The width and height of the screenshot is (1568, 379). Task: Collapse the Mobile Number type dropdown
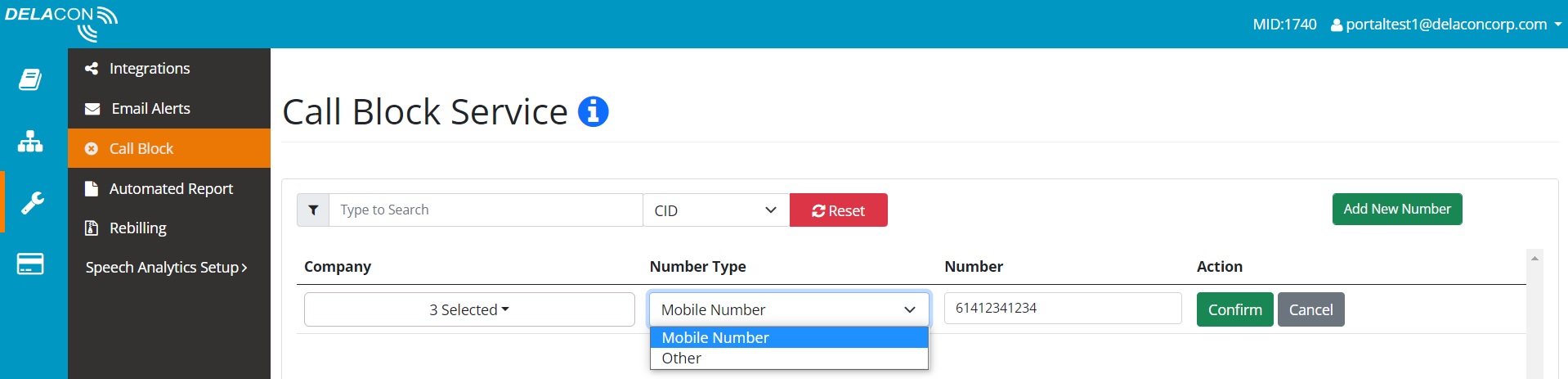[x=789, y=309]
